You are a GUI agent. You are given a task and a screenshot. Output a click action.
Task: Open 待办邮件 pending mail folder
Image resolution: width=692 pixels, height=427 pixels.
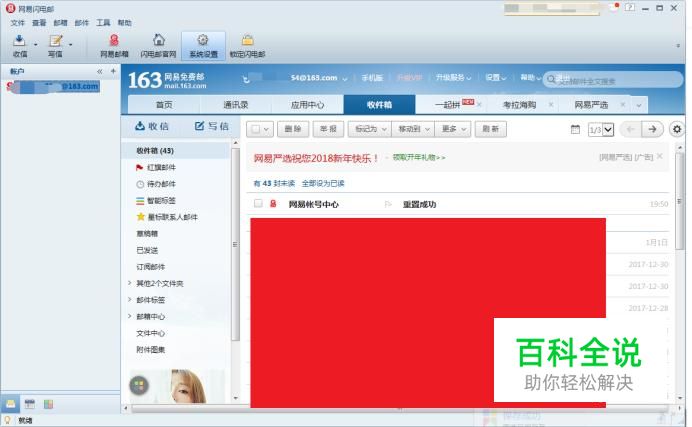click(x=156, y=184)
